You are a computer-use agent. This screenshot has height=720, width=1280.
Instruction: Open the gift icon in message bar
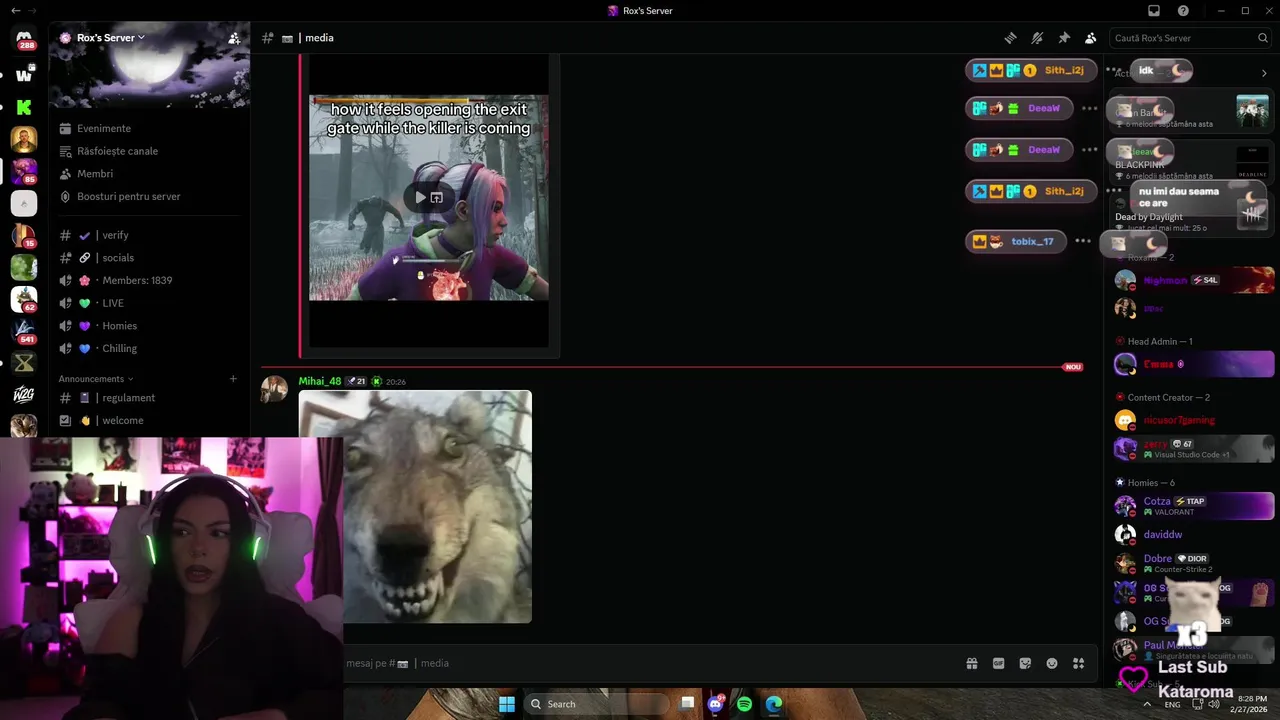click(x=972, y=663)
